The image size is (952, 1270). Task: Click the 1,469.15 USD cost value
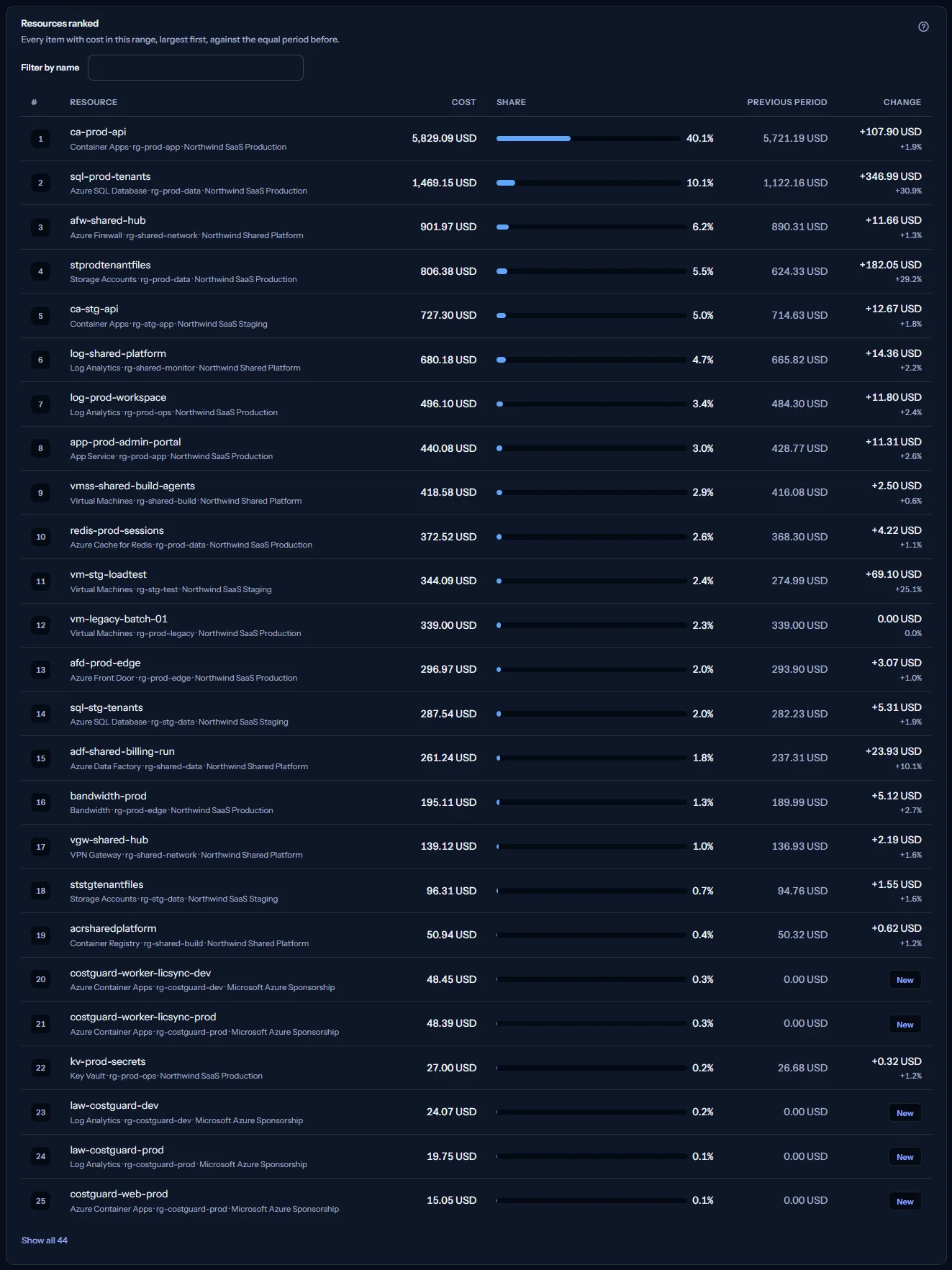tap(444, 183)
